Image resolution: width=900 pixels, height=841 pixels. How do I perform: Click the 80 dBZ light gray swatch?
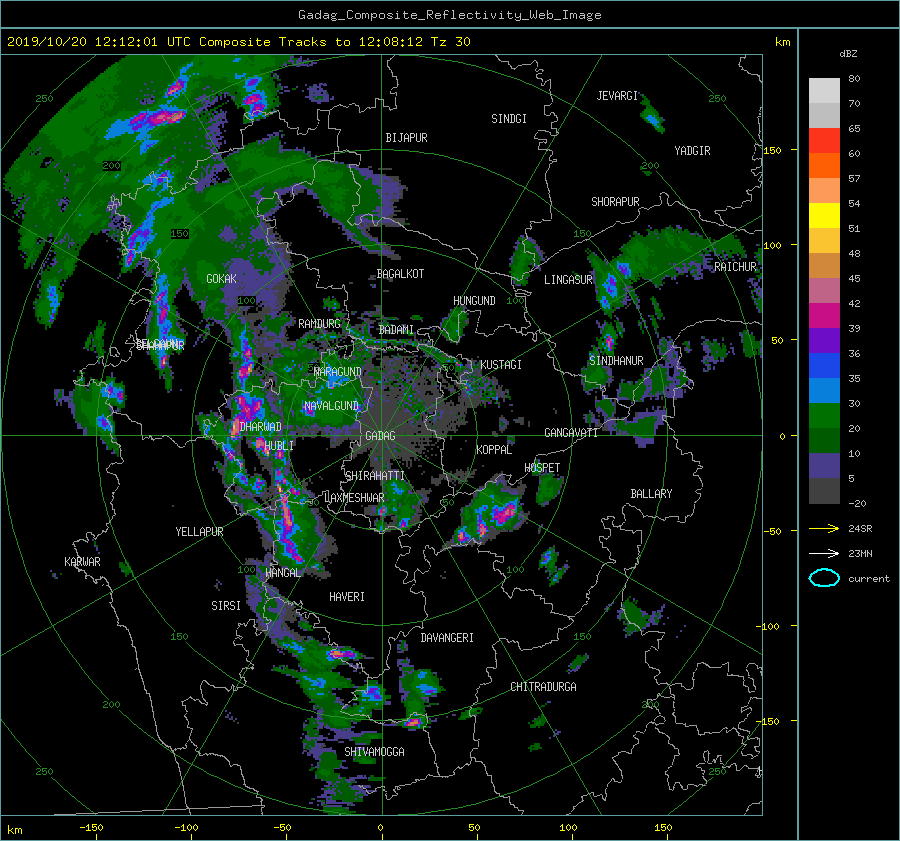824,90
